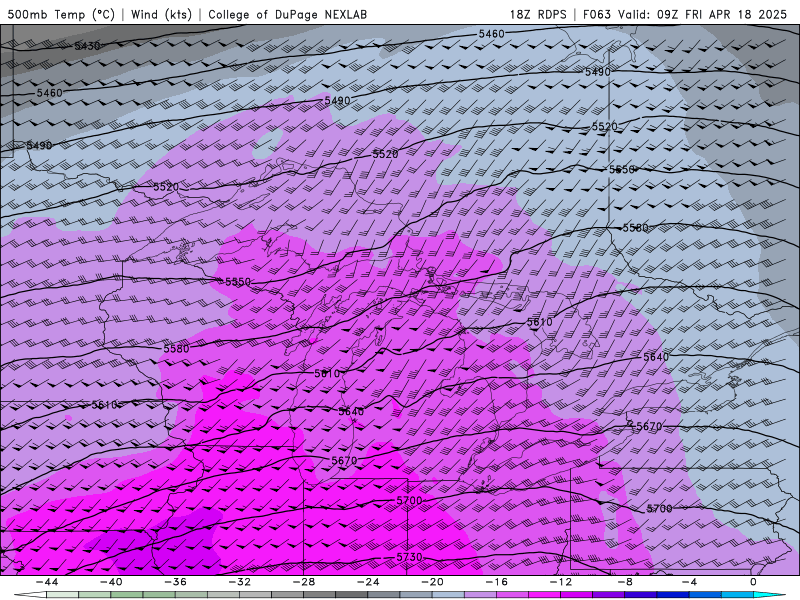
Task: Click the -36 colorbar tick label
Action: click(176, 582)
